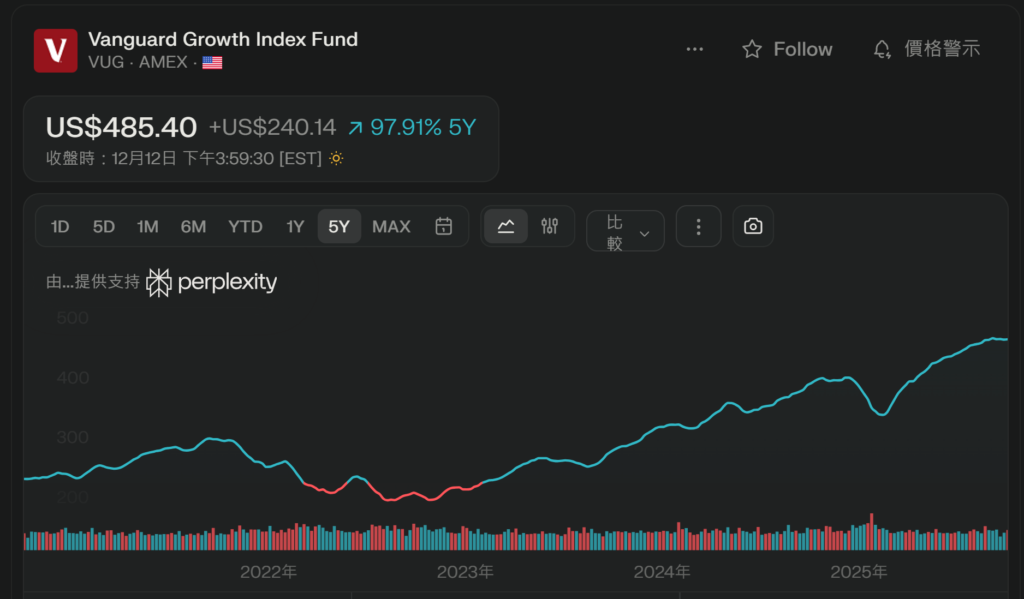Select the YTD time range
The image size is (1024, 599).
pos(245,227)
